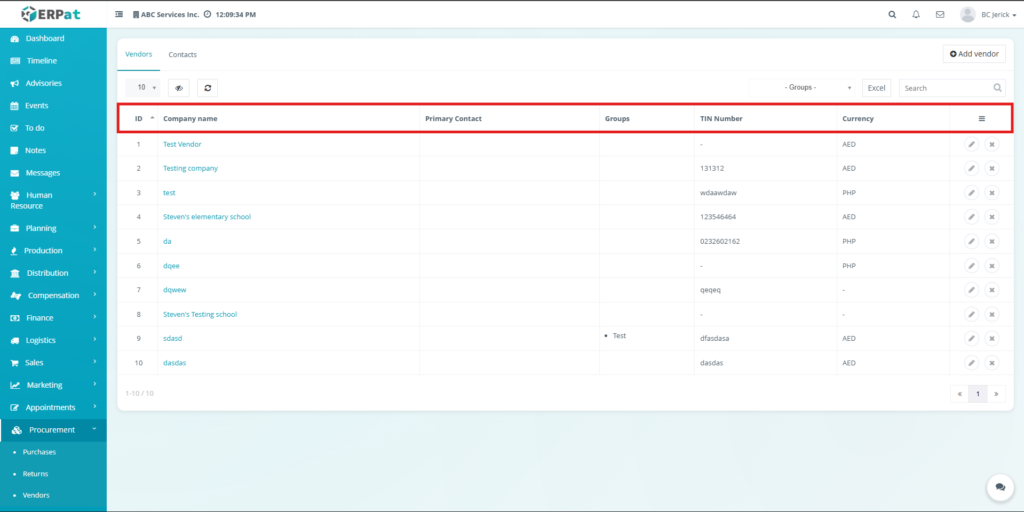Open the Groups filter dropdown
This screenshot has height=512, width=1024.
pos(803,88)
